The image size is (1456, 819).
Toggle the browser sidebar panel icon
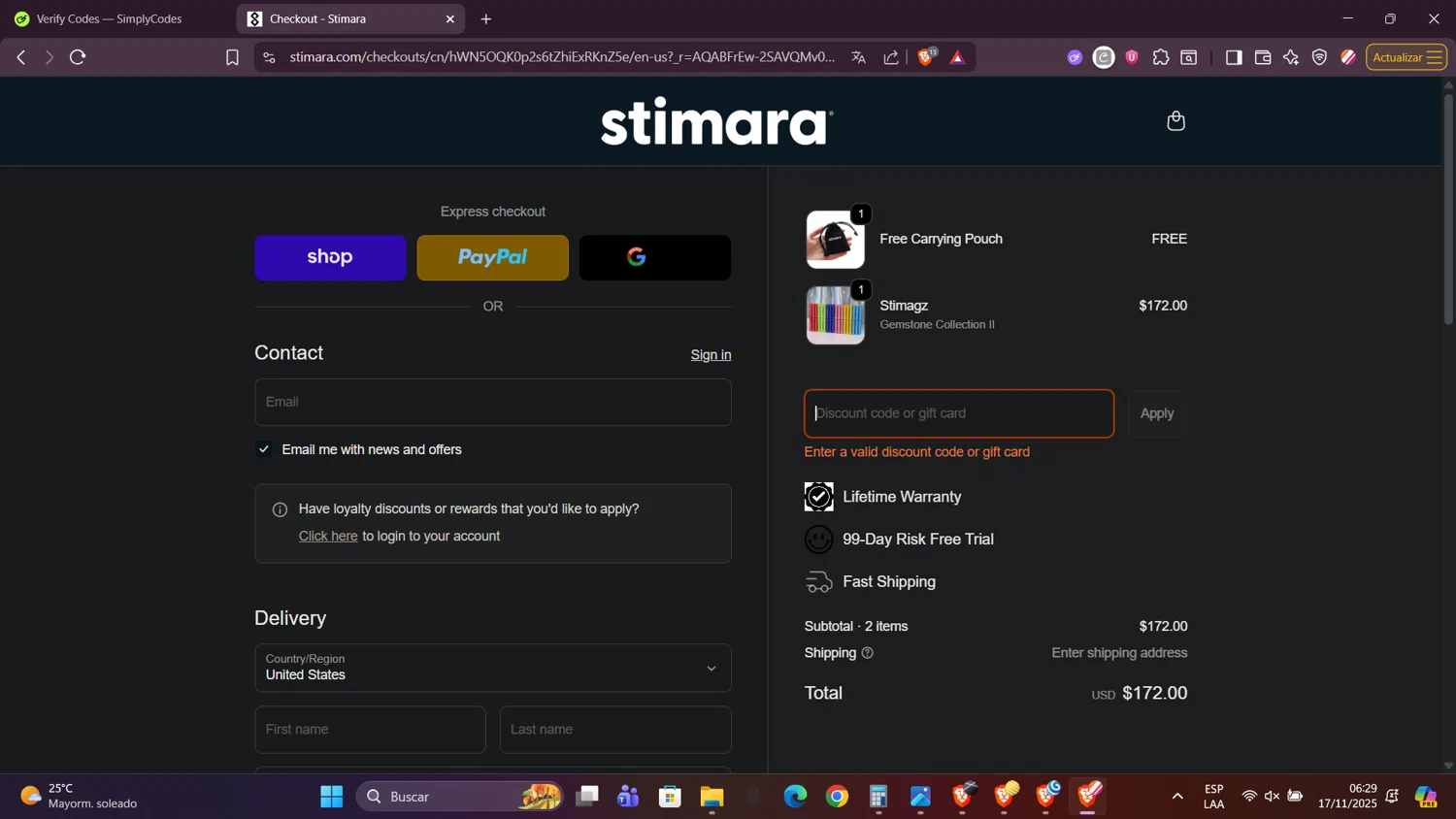[x=1234, y=57]
